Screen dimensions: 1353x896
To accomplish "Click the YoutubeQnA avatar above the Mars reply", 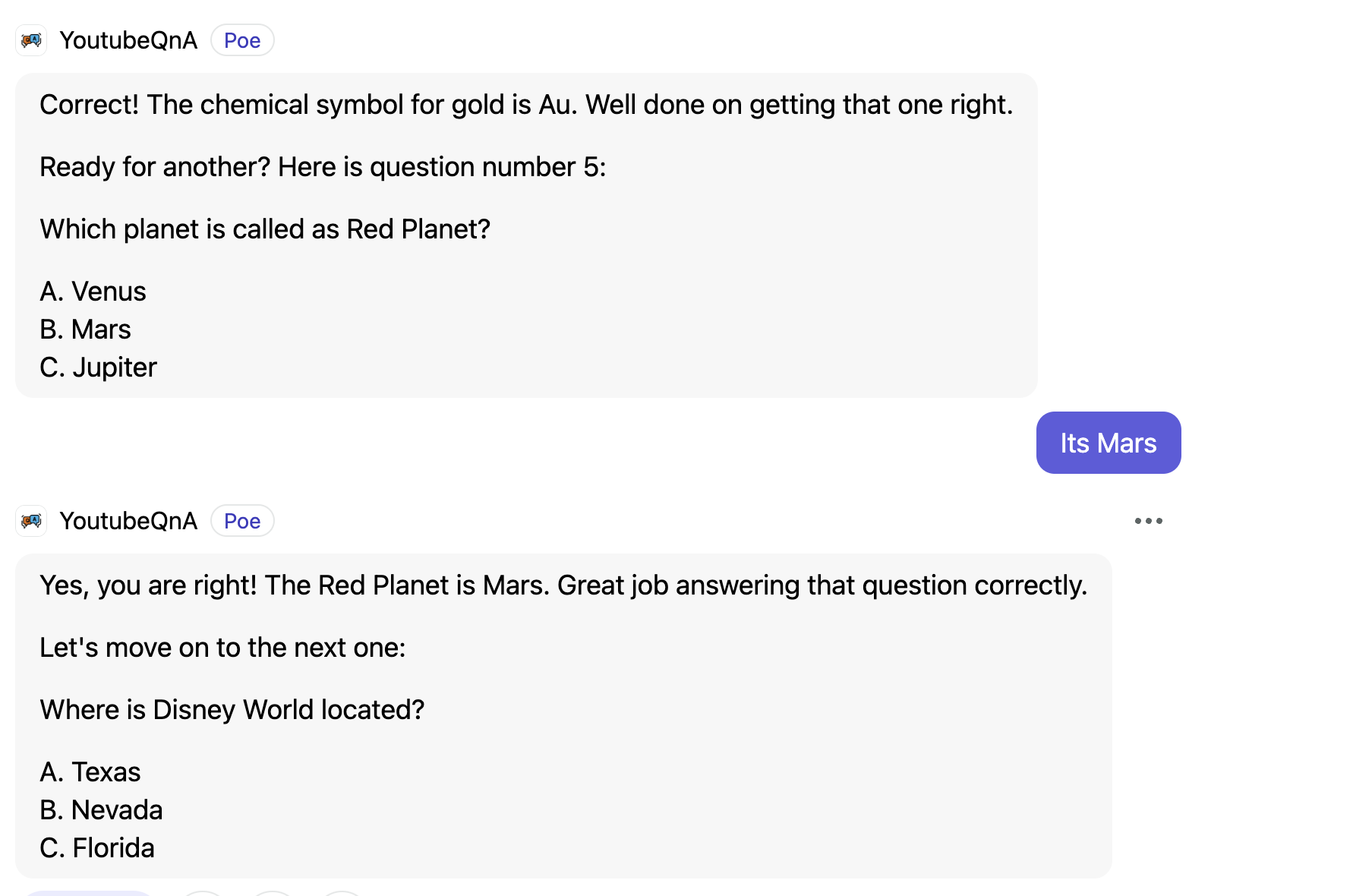I will [31, 521].
